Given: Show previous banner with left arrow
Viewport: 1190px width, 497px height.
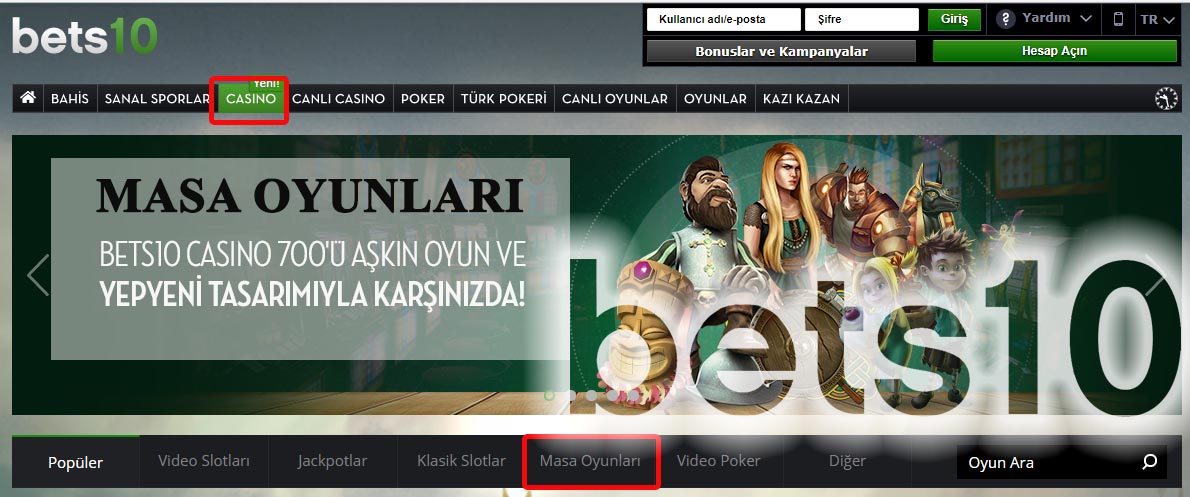Looking at the screenshot, I should (38, 275).
